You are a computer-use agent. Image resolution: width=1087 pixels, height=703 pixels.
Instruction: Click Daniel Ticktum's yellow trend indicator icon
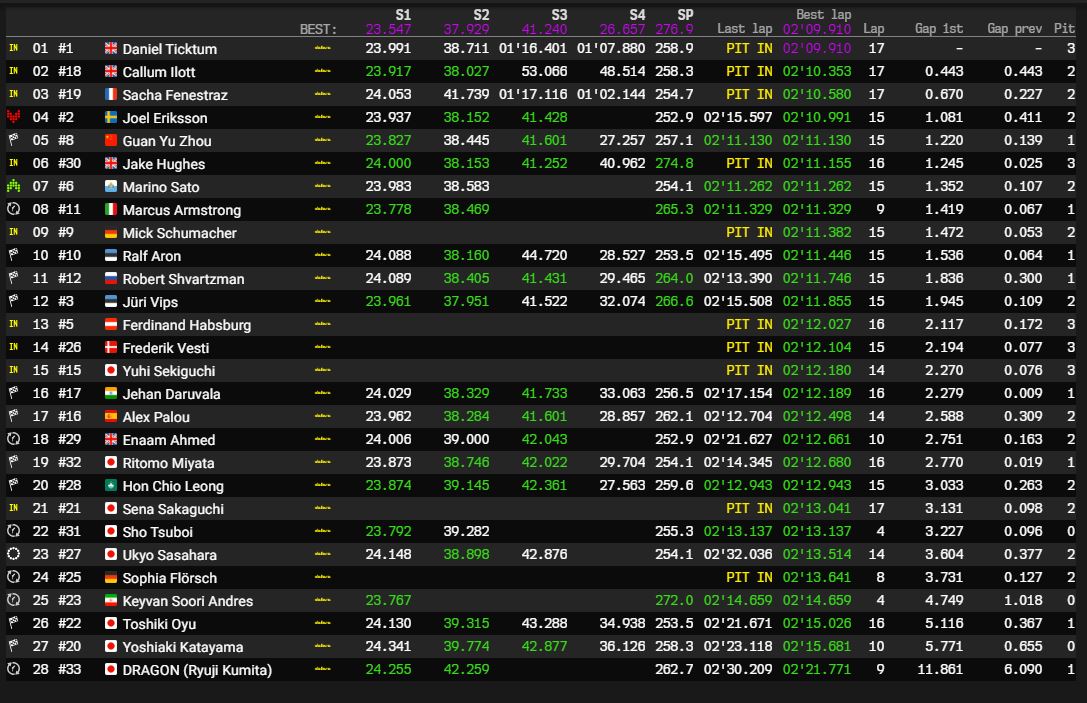click(322, 48)
